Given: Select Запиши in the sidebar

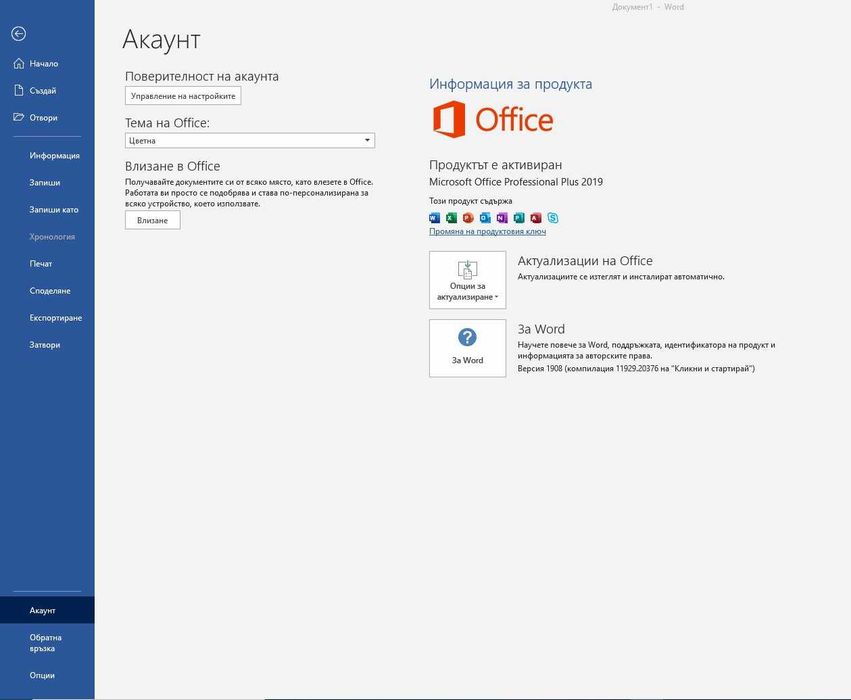Looking at the screenshot, I should coord(47,183).
